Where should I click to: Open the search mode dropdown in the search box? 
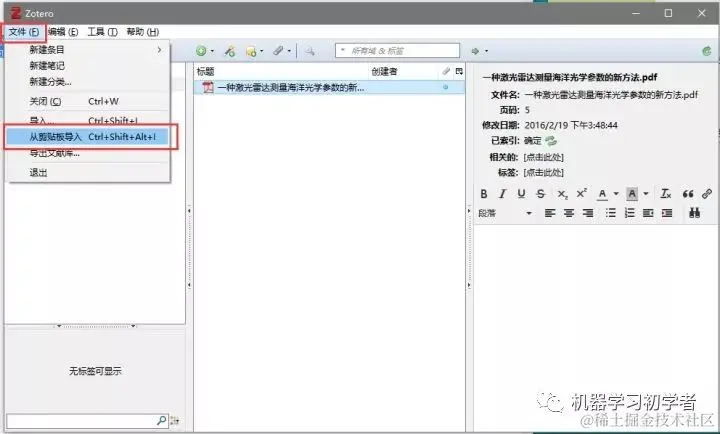pos(343,50)
